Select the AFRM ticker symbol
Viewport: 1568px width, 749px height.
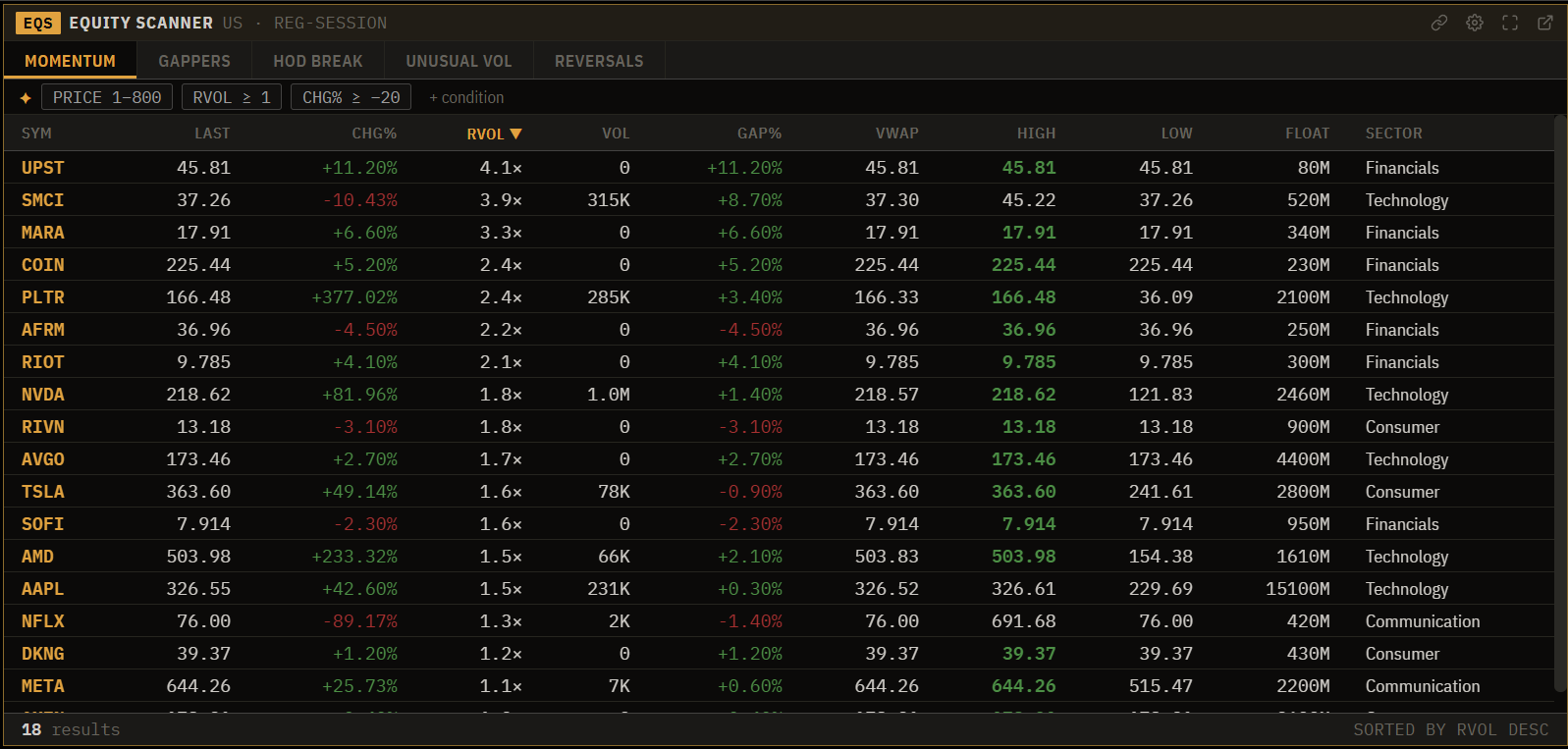(43, 330)
